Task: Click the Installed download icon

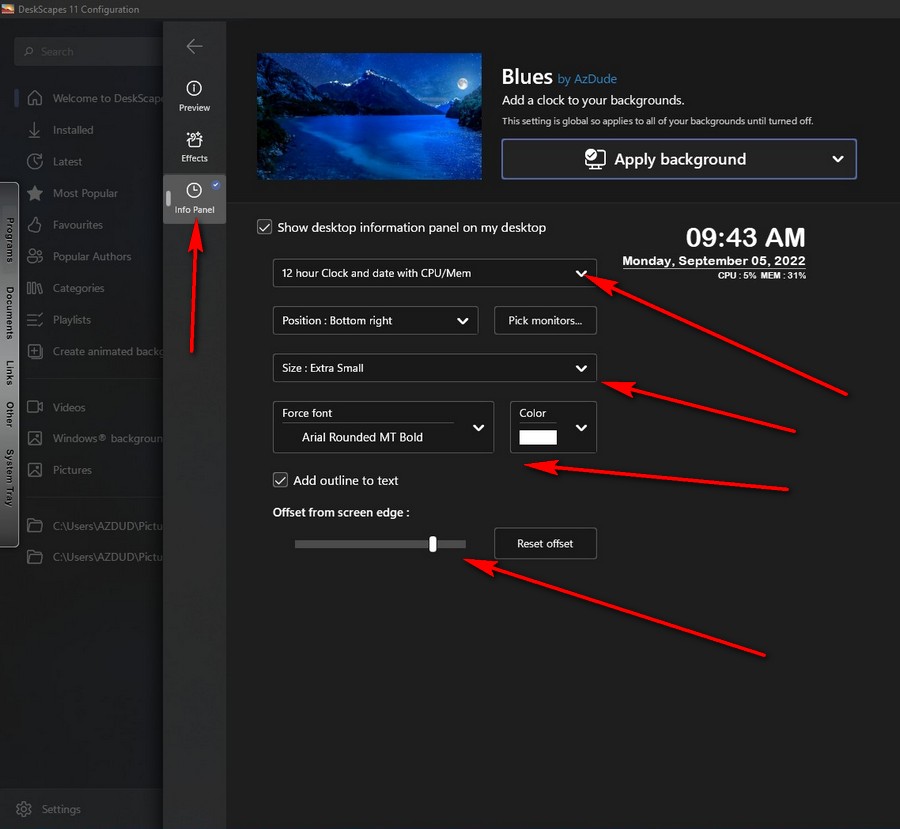Action: coord(34,130)
